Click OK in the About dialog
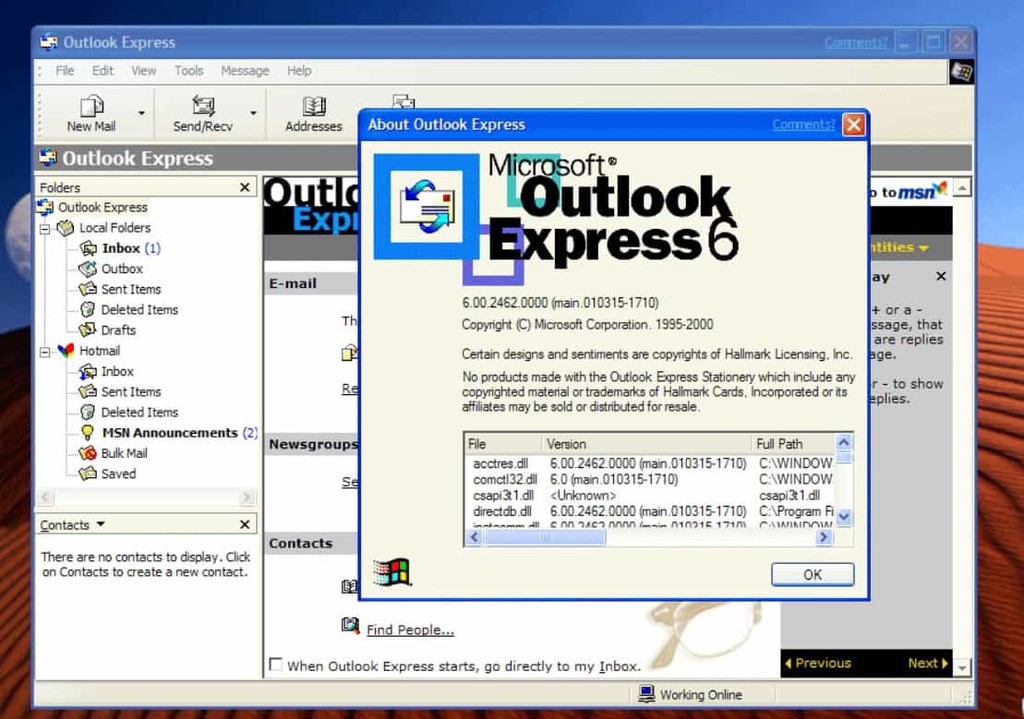This screenshot has height=719, width=1024. 812,574
